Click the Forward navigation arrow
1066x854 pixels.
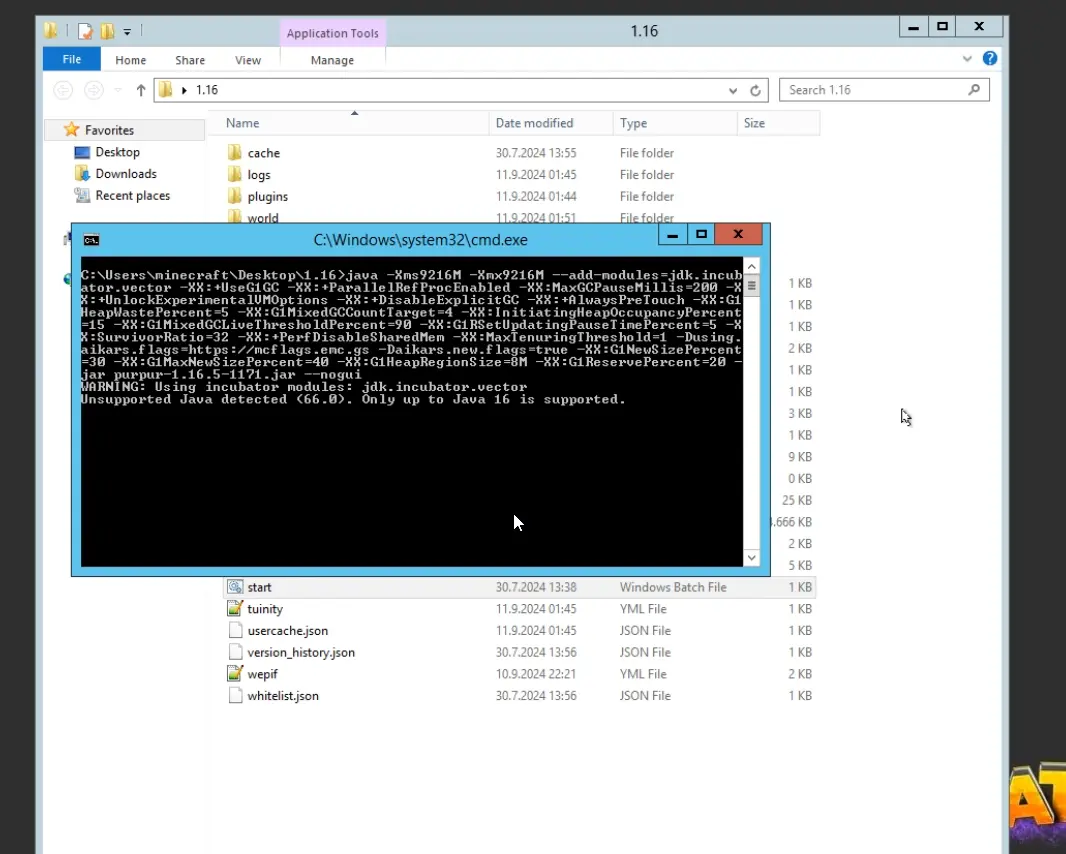[x=94, y=90]
